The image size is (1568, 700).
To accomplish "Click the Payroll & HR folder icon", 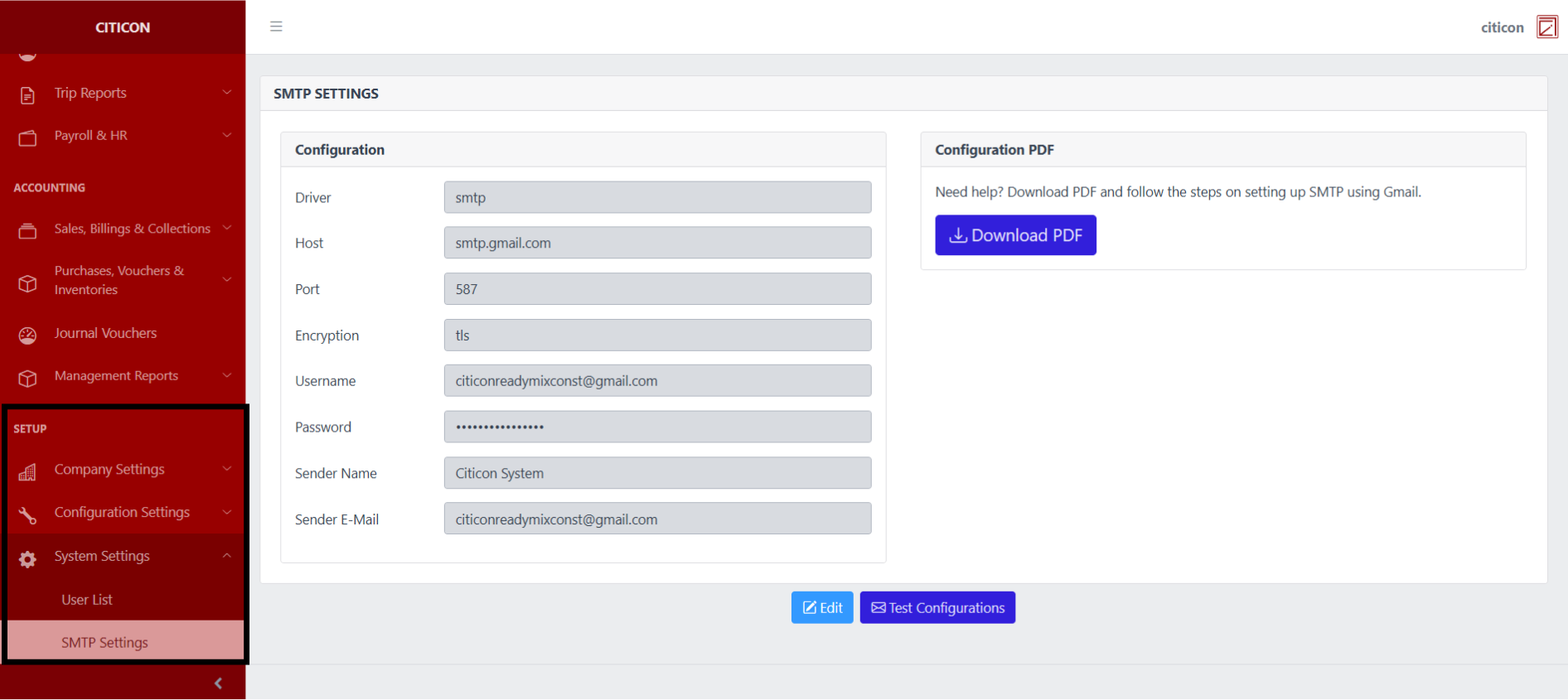I will [27, 138].
